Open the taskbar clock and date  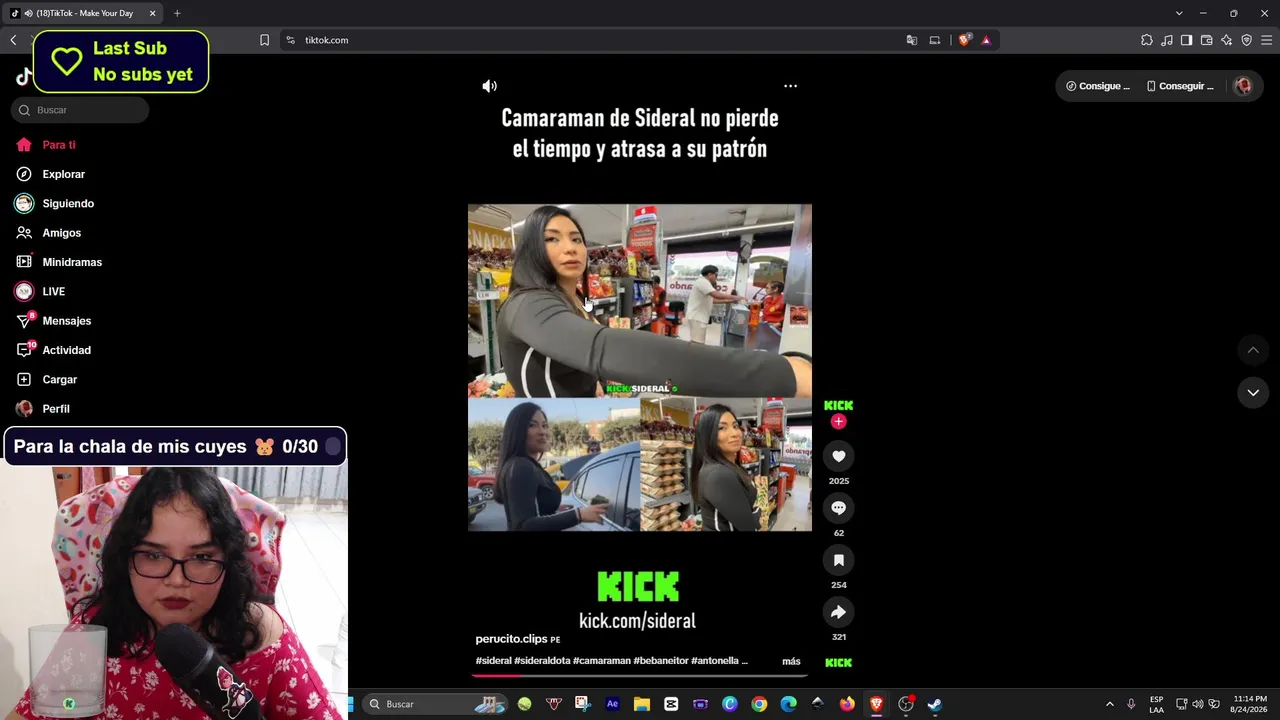(1249, 704)
